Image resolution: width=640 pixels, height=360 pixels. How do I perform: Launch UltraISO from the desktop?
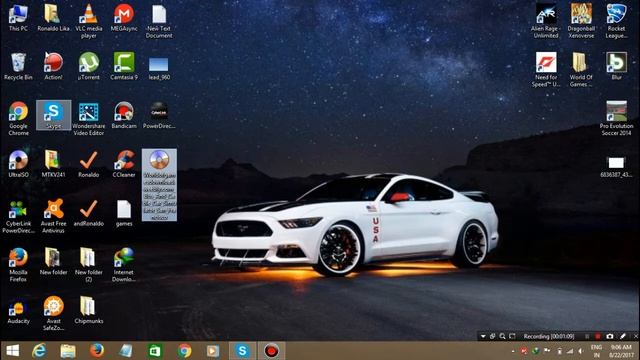[18, 164]
